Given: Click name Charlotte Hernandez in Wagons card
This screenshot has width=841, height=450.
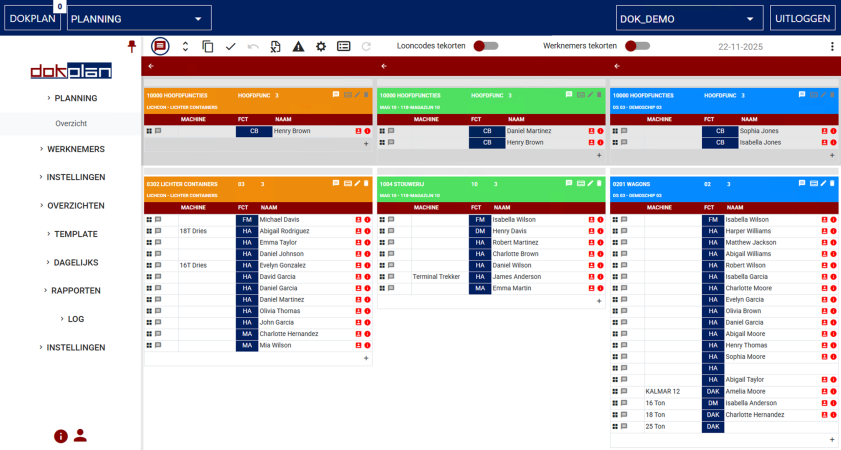Looking at the screenshot, I should 755,415.
